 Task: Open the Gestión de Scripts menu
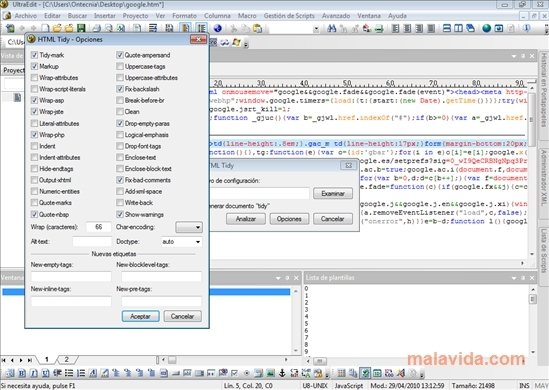tap(289, 16)
